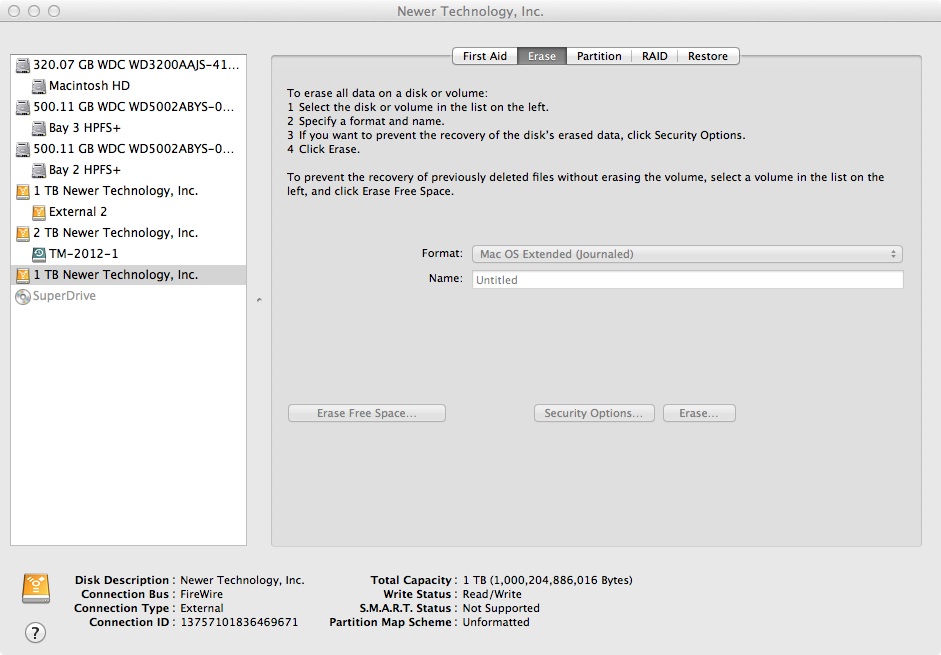Click the large FireWire disk icon beside Disk Description
Viewport: 941px width, 655px height.
pyautogui.click(x=36, y=588)
